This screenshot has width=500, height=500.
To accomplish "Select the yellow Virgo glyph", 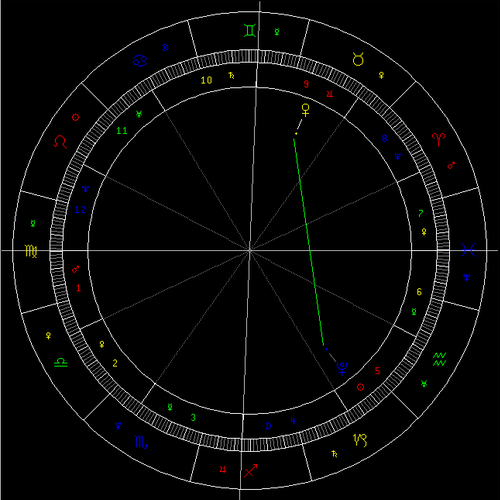I will (x=31, y=251).
